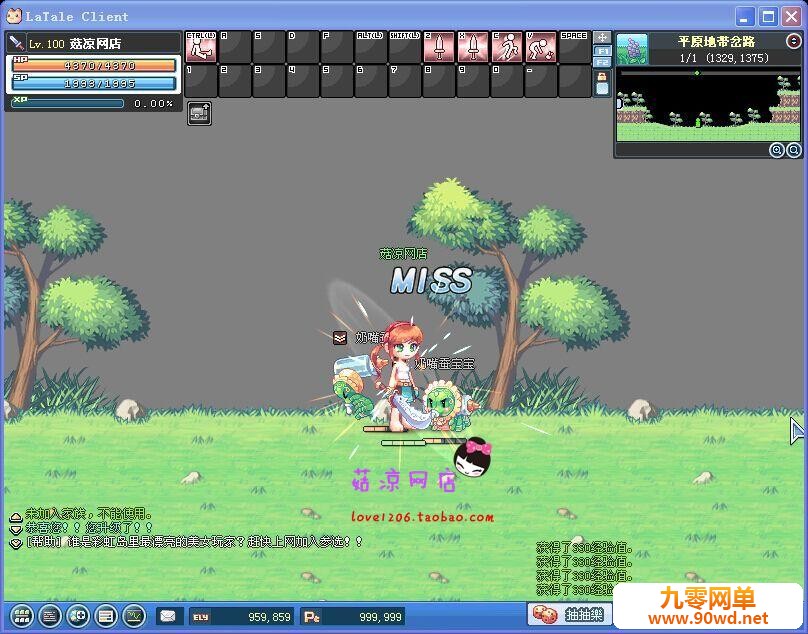This screenshot has width=808, height=634.
Task: Activate the X sword skill slot
Action: 473,47
